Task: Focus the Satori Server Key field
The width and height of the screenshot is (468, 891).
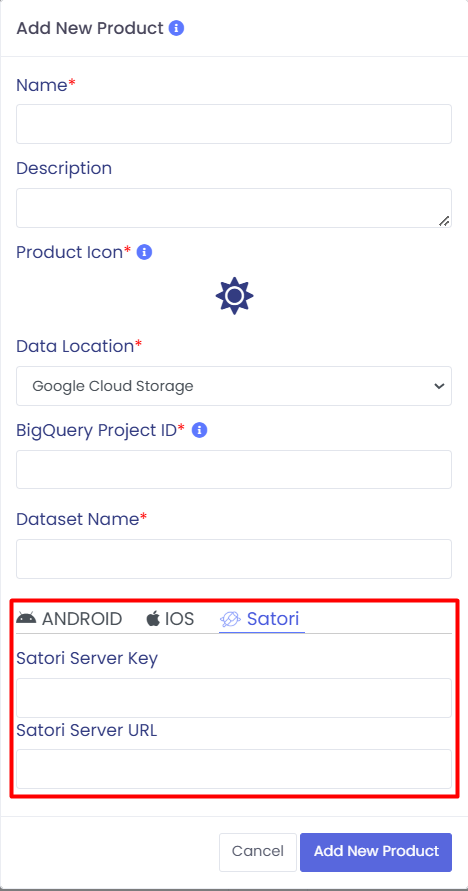Action: pyautogui.click(x=234, y=698)
